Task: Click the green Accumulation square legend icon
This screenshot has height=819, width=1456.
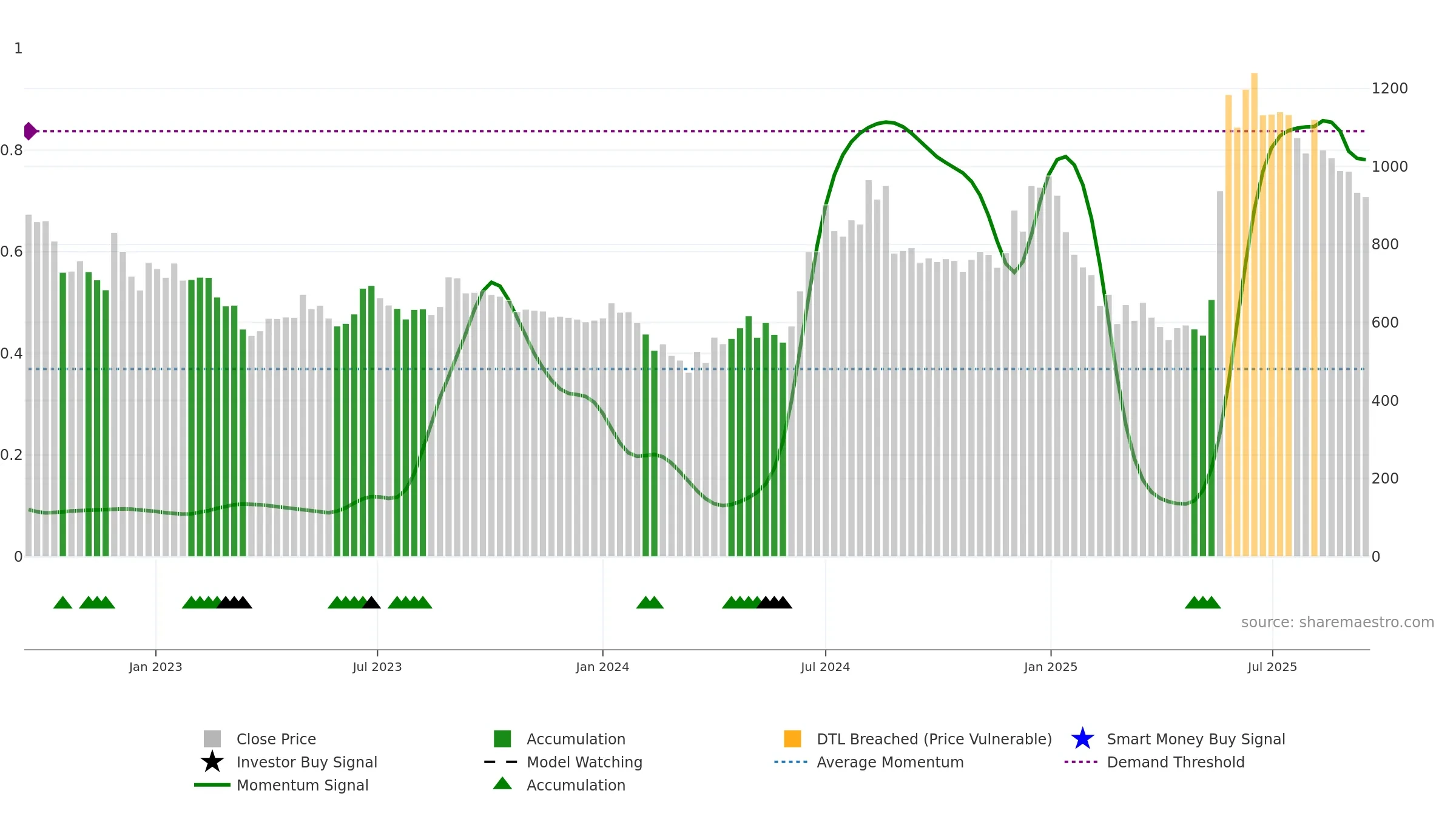Action: [x=502, y=739]
